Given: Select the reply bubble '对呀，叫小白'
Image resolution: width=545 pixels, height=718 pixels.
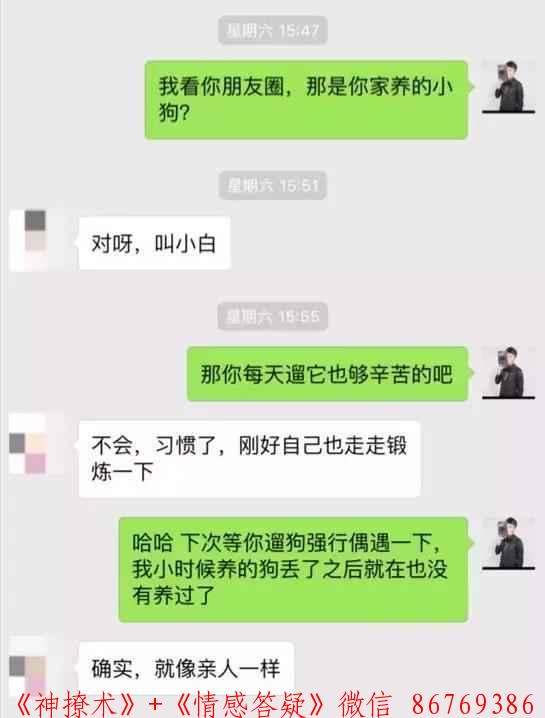Looking at the screenshot, I should [x=154, y=243].
